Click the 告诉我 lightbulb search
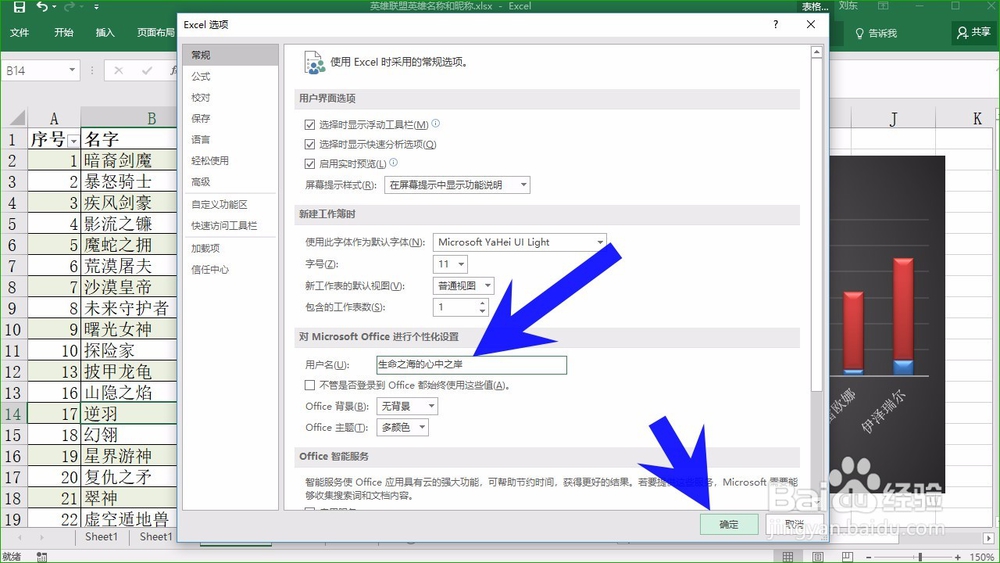 (x=876, y=33)
